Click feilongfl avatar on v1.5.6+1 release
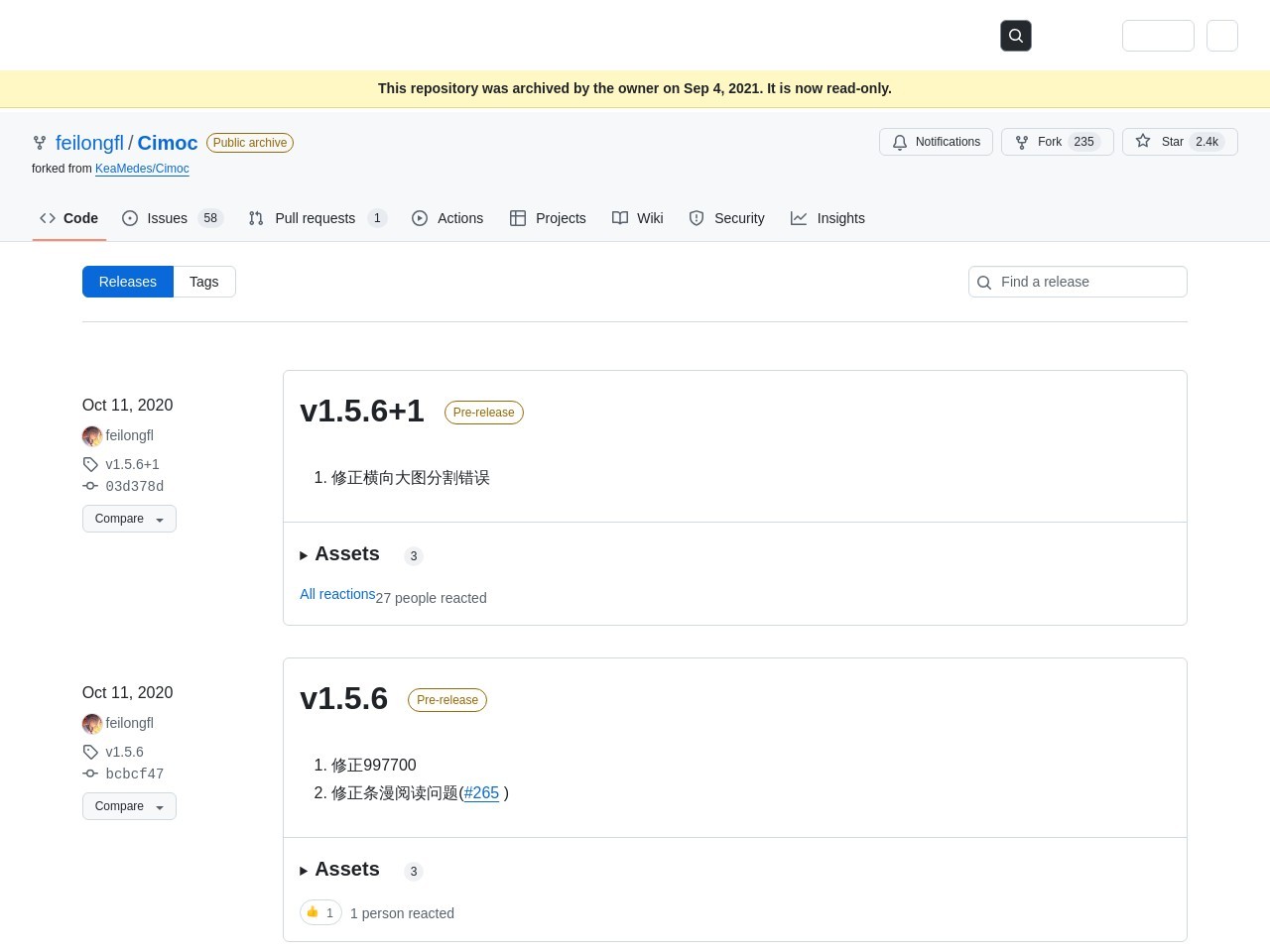Image resolution: width=1270 pixels, height=952 pixels. [x=92, y=435]
